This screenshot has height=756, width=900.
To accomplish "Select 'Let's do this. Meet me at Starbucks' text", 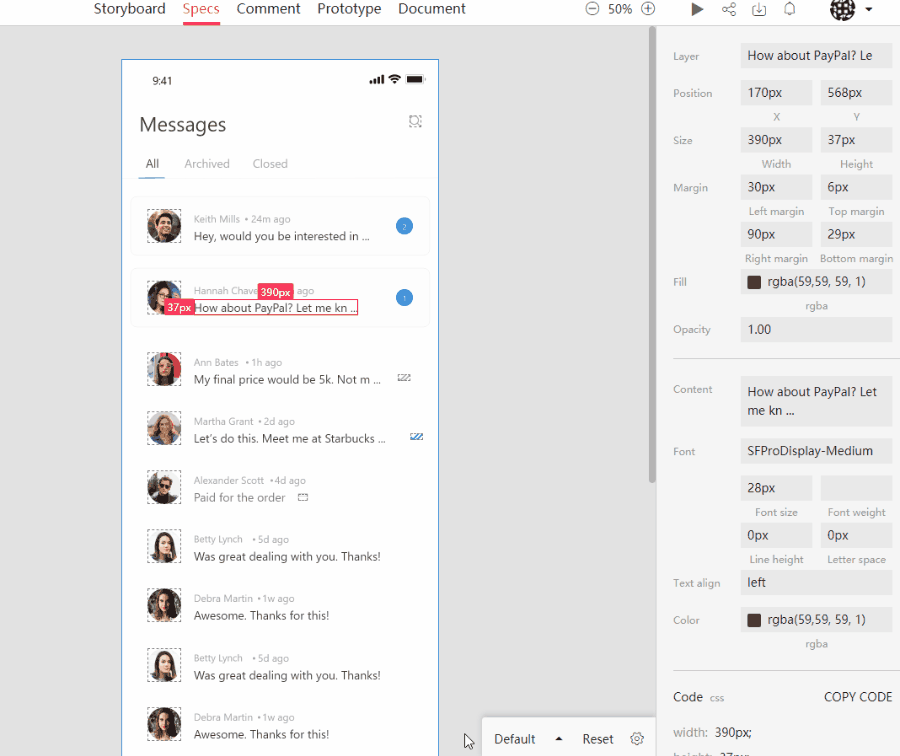I will point(289,439).
